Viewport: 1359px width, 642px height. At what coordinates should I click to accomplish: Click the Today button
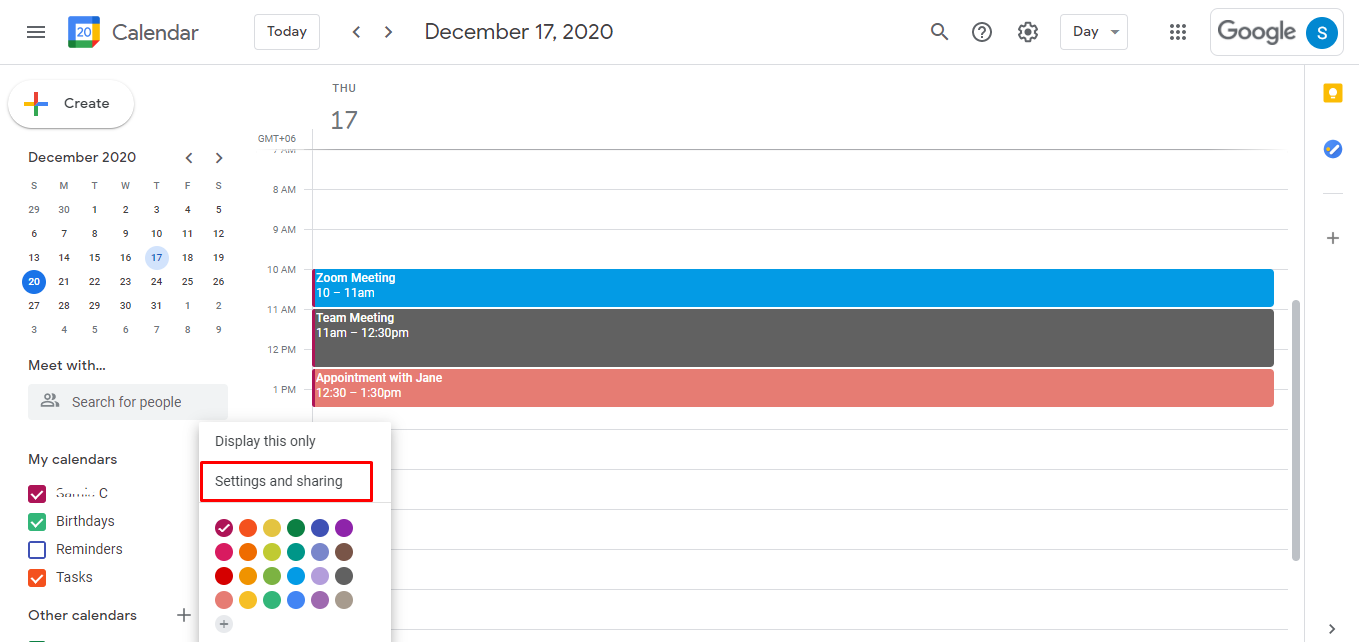coord(286,31)
